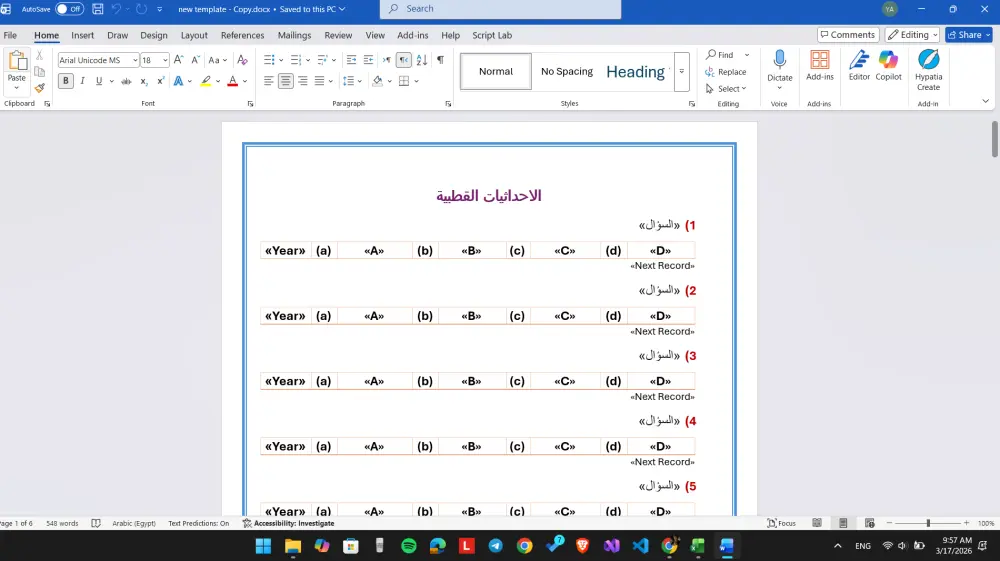Expand the Borders dropdown arrow
Screen dimensions: 1000x561
[x=416, y=81]
